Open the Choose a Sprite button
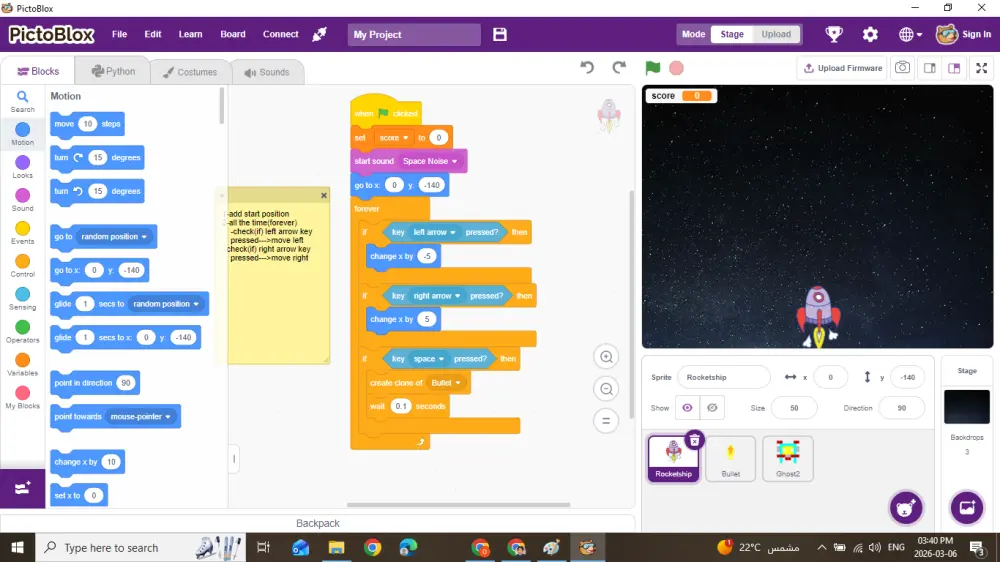This screenshot has width=1000, height=562. pyautogui.click(x=906, y=508)
